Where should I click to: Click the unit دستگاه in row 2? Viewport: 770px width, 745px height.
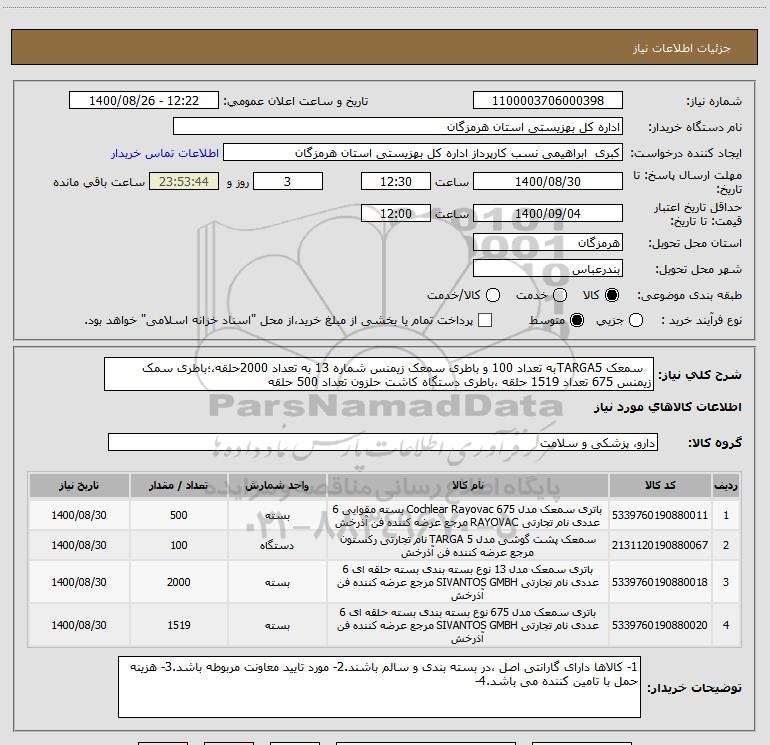(x=277, y=545)
